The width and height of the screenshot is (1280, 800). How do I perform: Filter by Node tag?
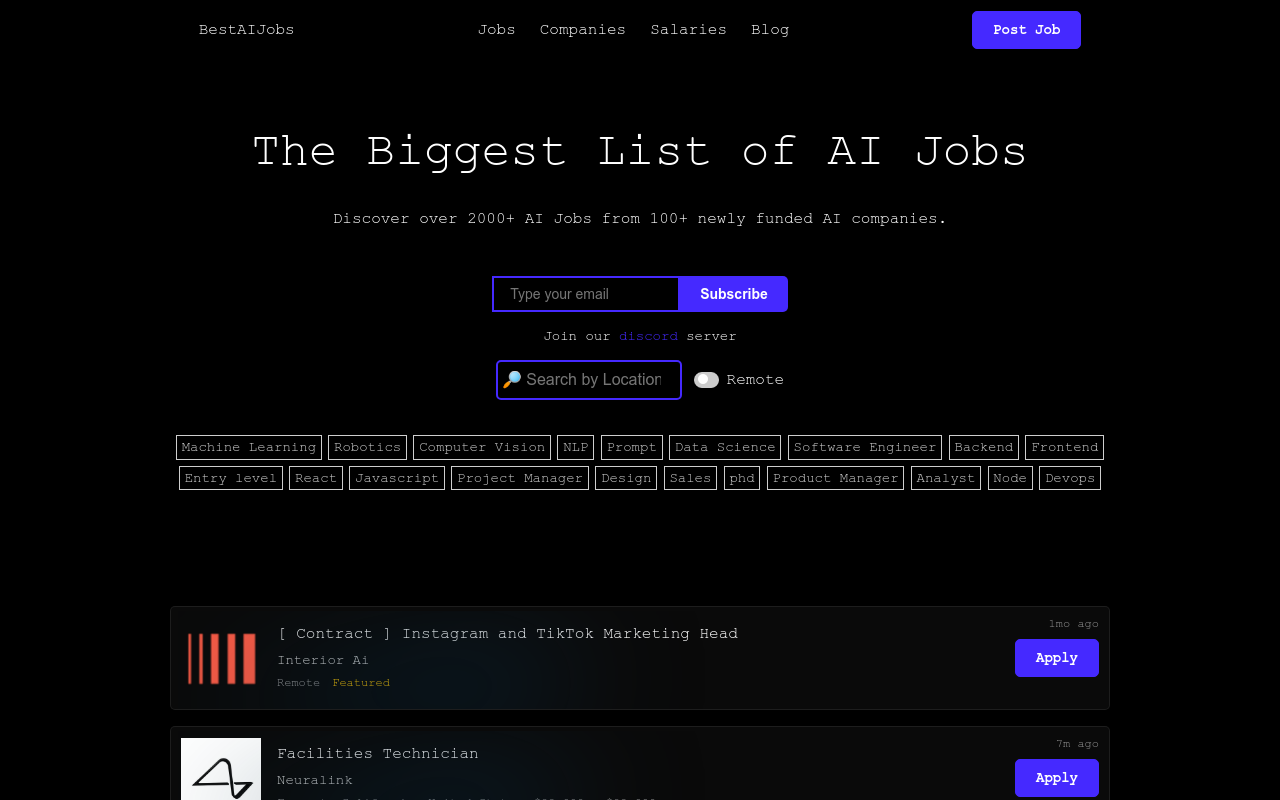(x=1010, y=478)
